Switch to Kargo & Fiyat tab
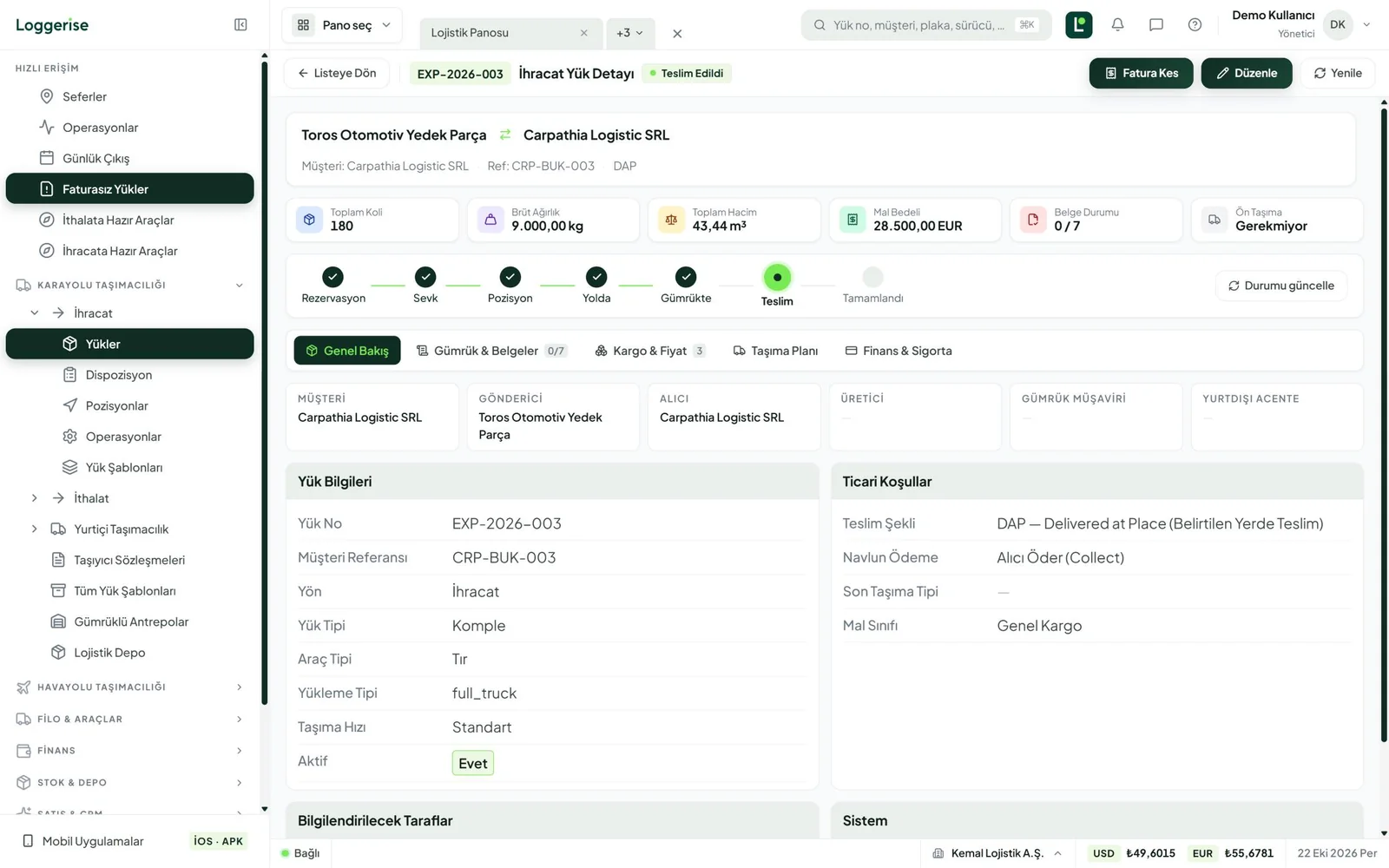1389x868 pixels. 649,351
